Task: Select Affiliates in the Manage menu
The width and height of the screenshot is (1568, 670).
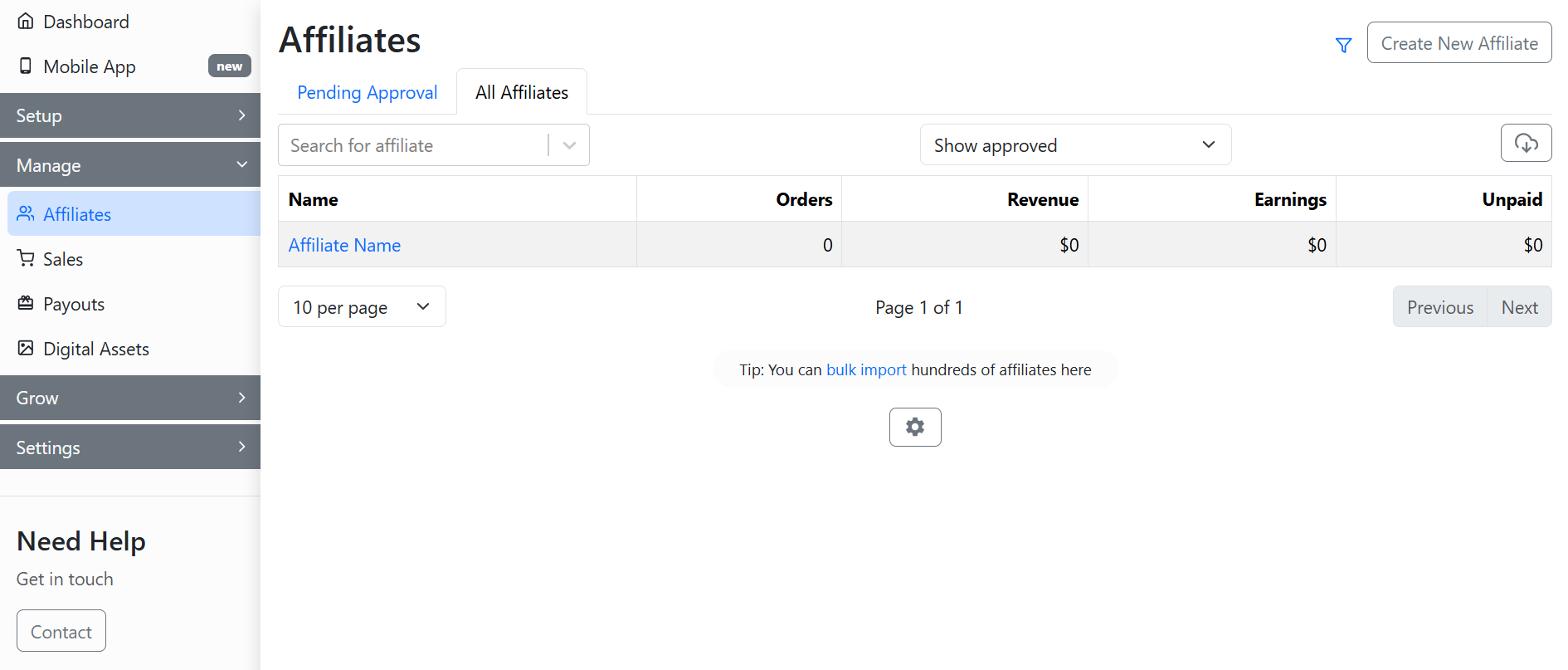Action: [x=77, y=214]
